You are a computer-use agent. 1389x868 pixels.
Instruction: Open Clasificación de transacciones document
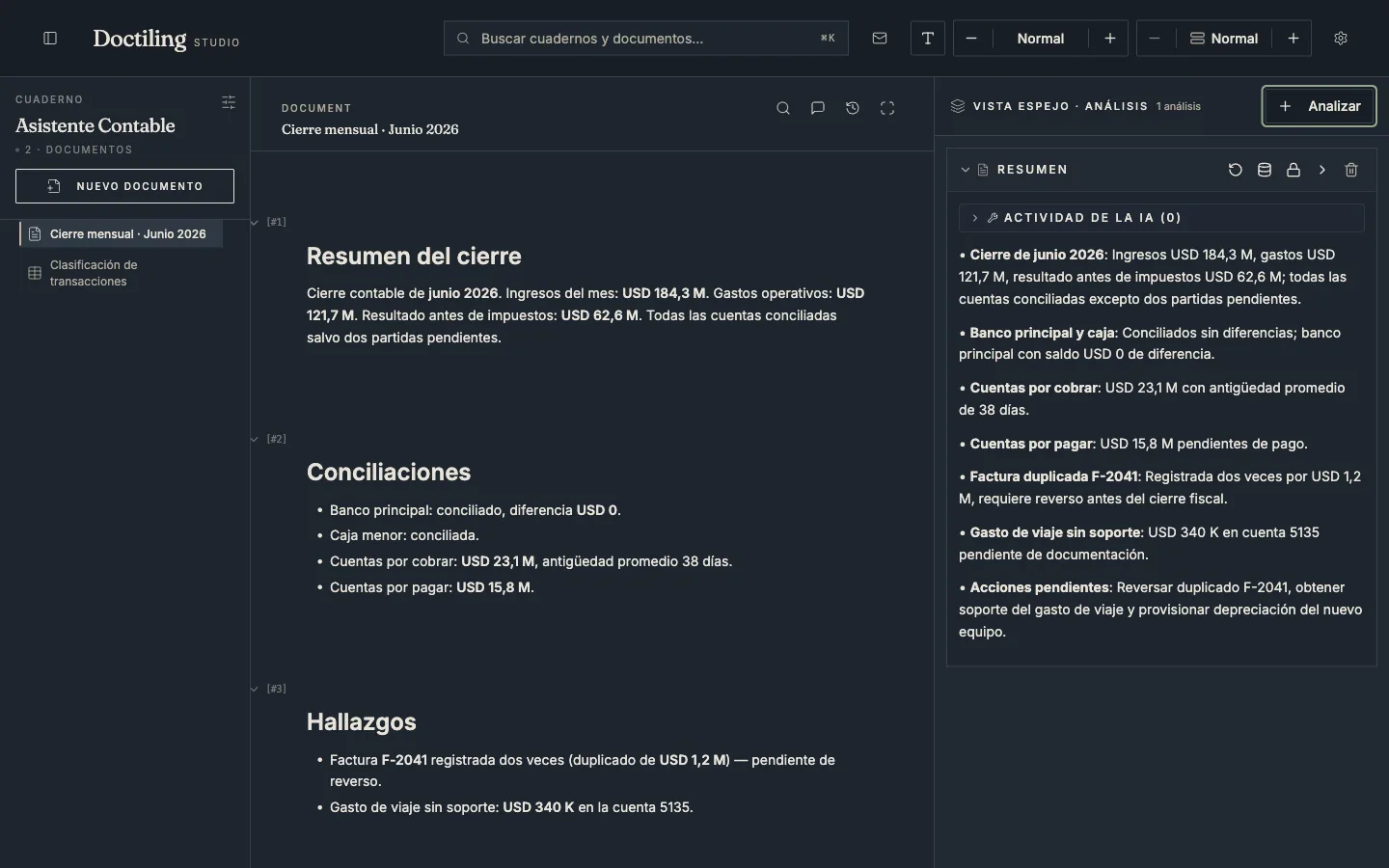(121, 273)
